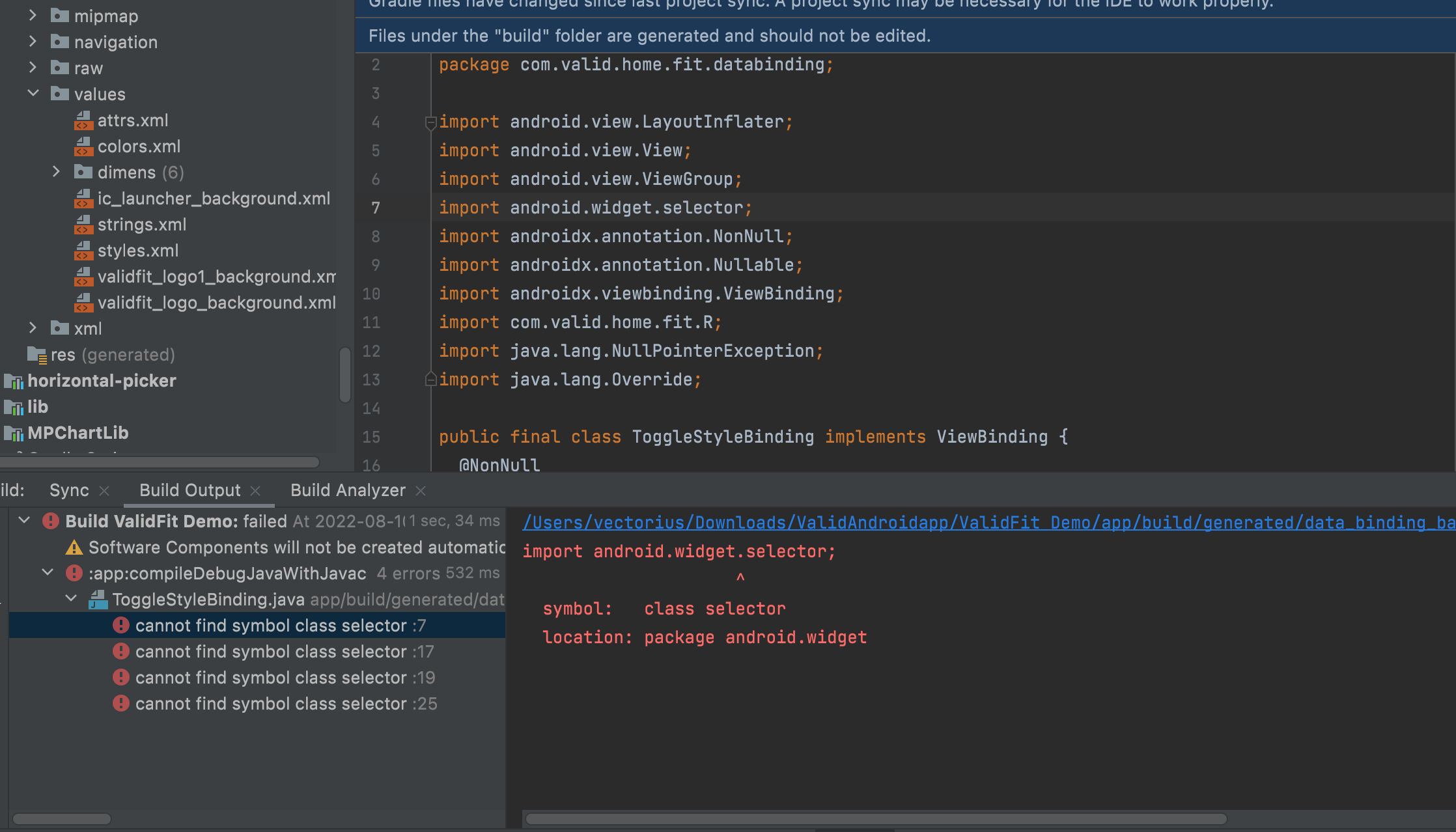Open the ToggleStyleBinding.java file path link
This screenshot has width=1456, height=832.
(x=988, y=523)
